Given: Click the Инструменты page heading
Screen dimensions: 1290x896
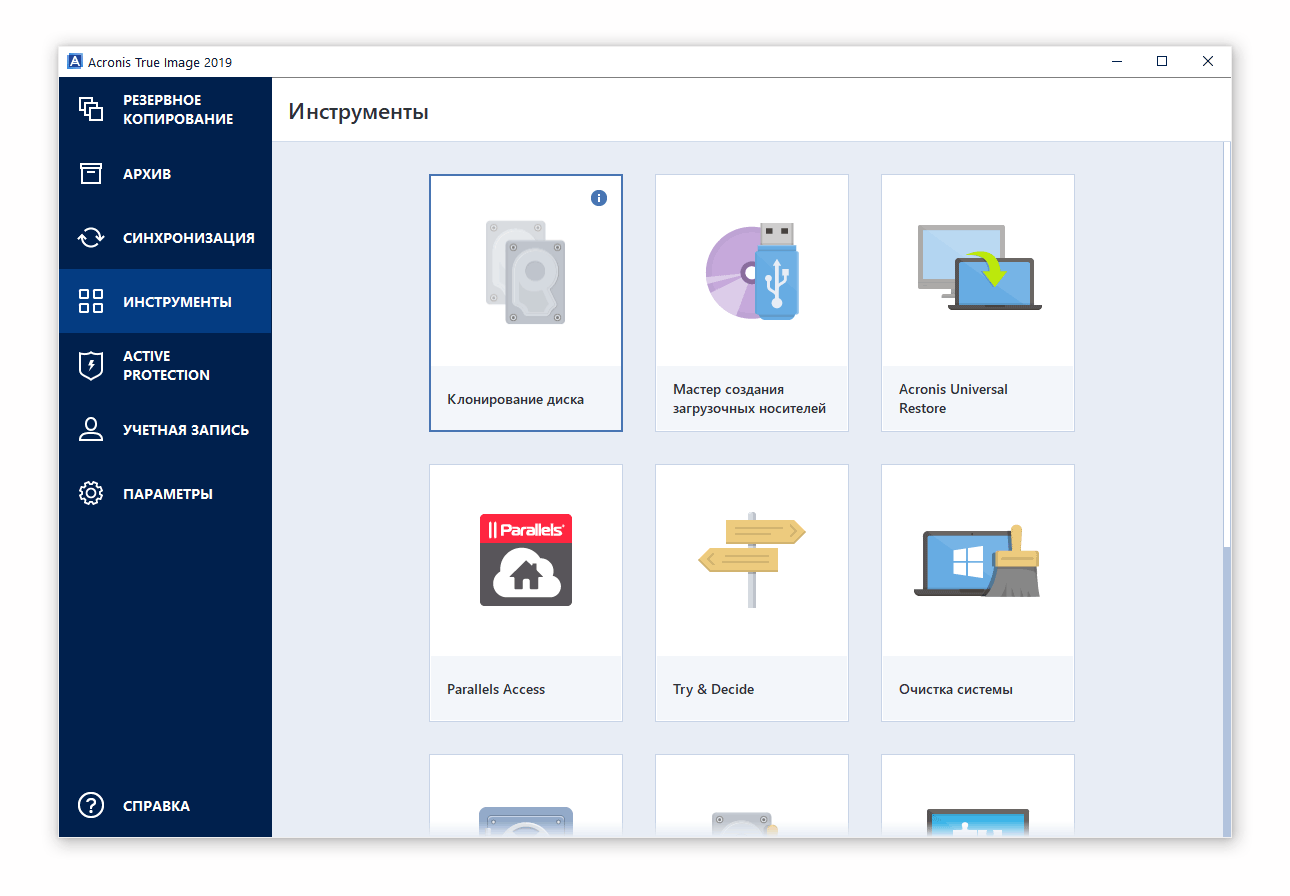Looking at the screenshot, I should pyautogui.click(x=359, y=111).
